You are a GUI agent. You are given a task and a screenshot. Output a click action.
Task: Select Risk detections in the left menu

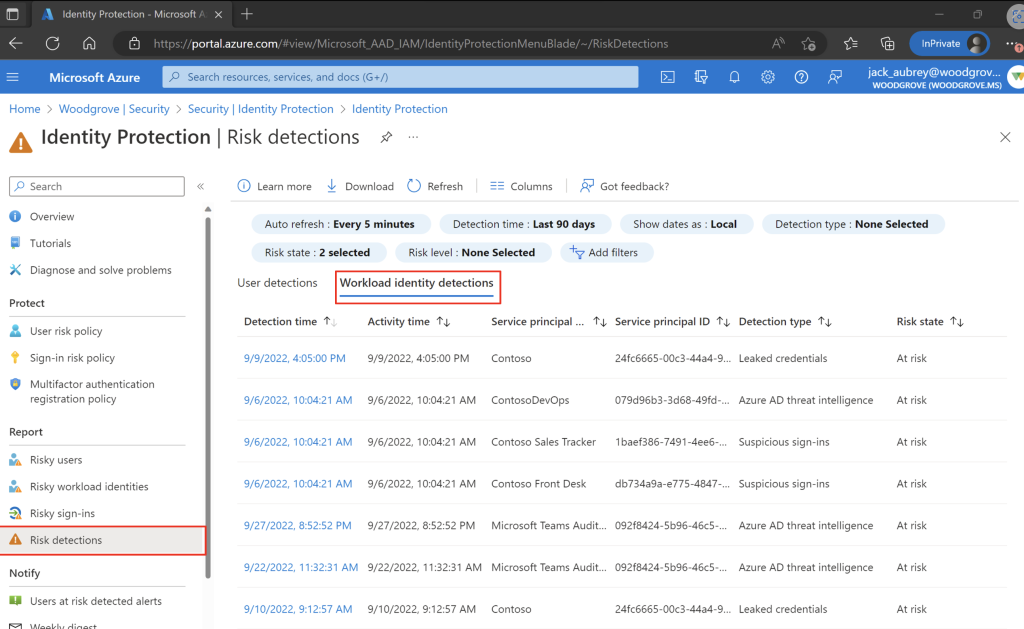[103, 540]
